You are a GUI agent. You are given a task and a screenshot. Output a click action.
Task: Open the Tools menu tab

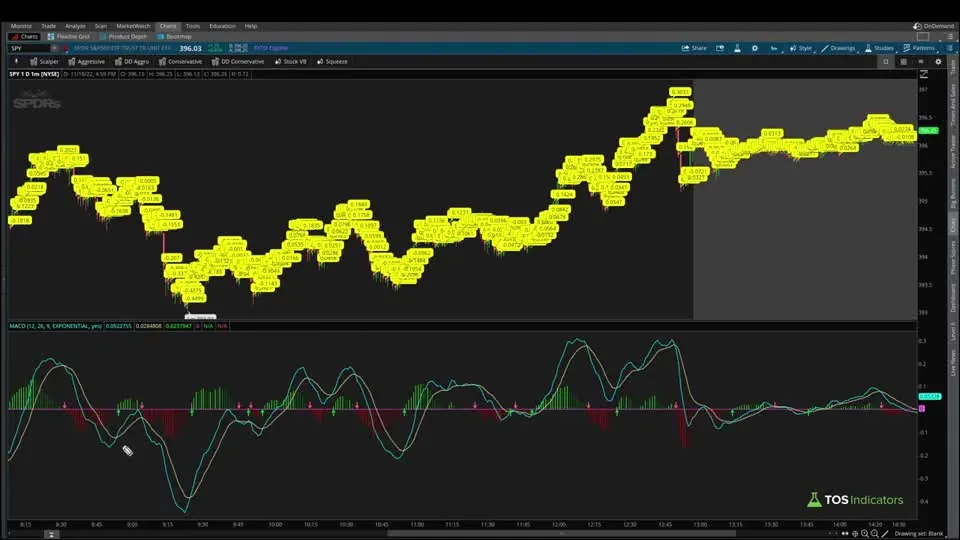(193, 26)
